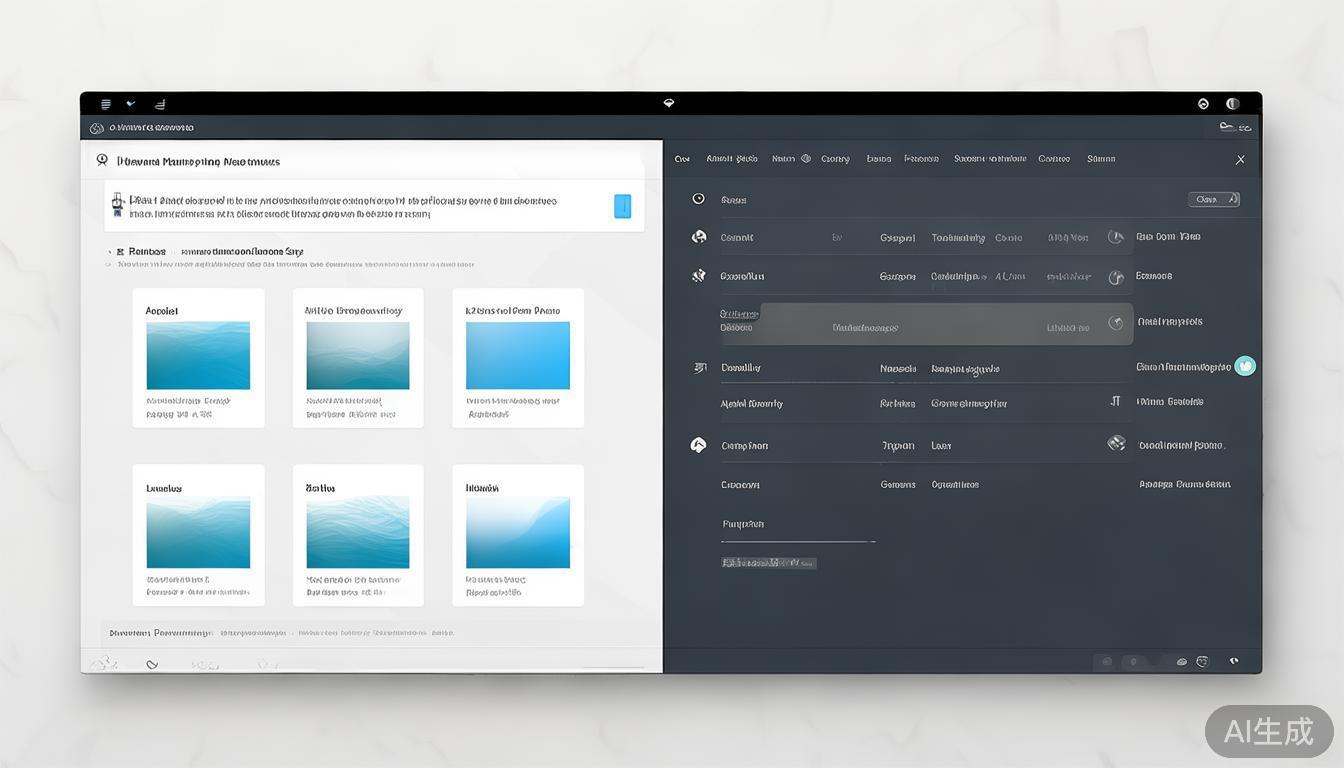Select the first tab "Cov" in the dark panel
Viewport: 1344px width, 768px height.
pos(682,159)
